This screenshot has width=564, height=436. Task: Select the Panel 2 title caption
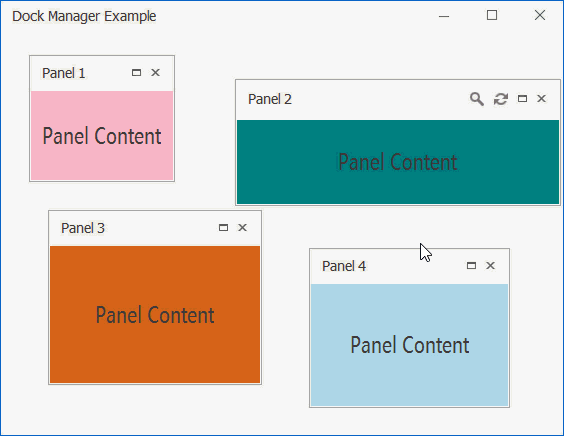[x=270, y=99]
